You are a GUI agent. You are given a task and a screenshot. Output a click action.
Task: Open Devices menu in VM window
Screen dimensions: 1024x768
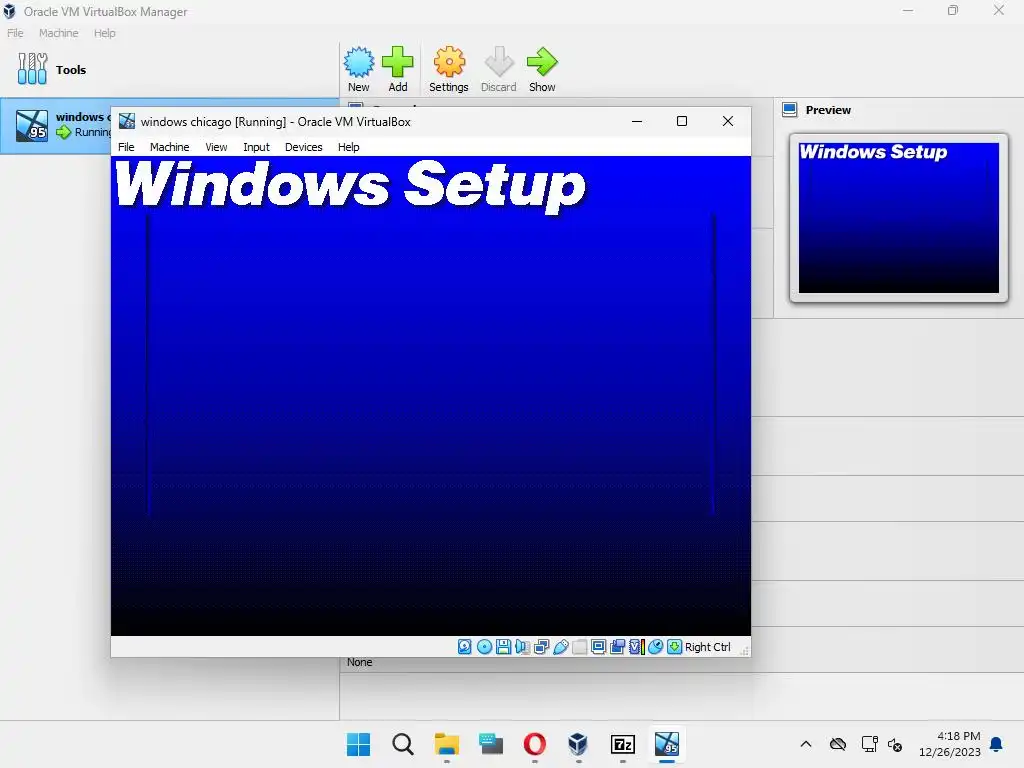(x=304, y=147)
